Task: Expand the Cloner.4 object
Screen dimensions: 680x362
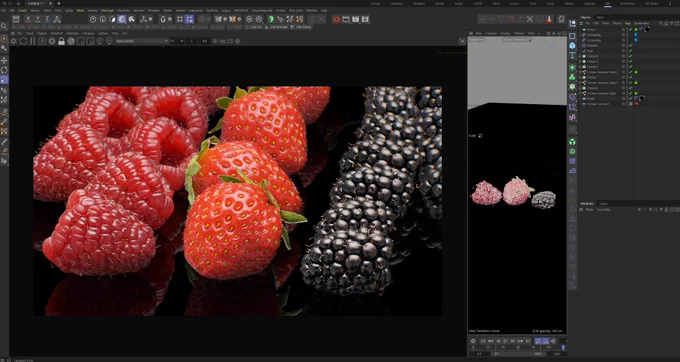Action: (x=580, y=56)
